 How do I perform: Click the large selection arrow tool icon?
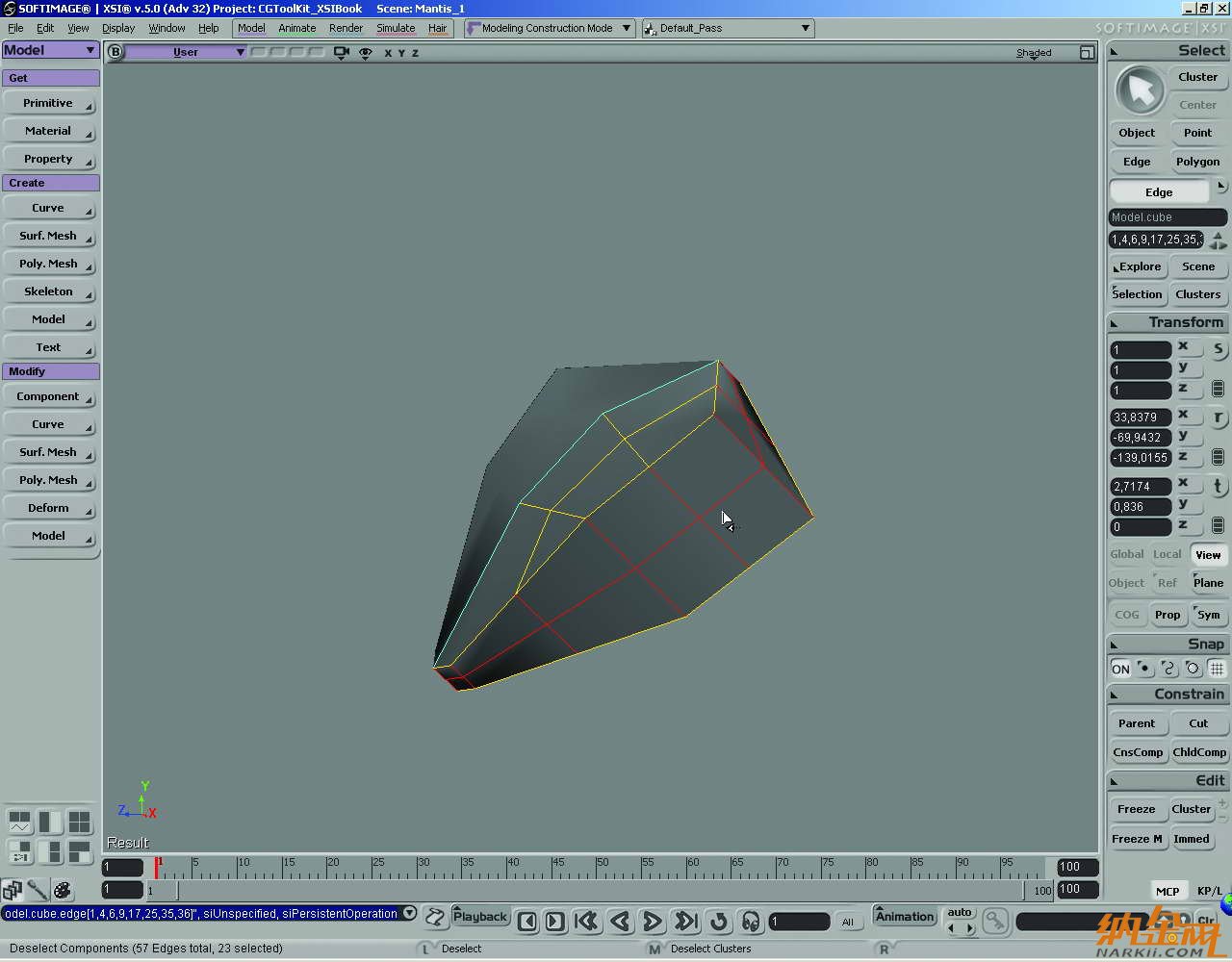tap(1140, 91)
